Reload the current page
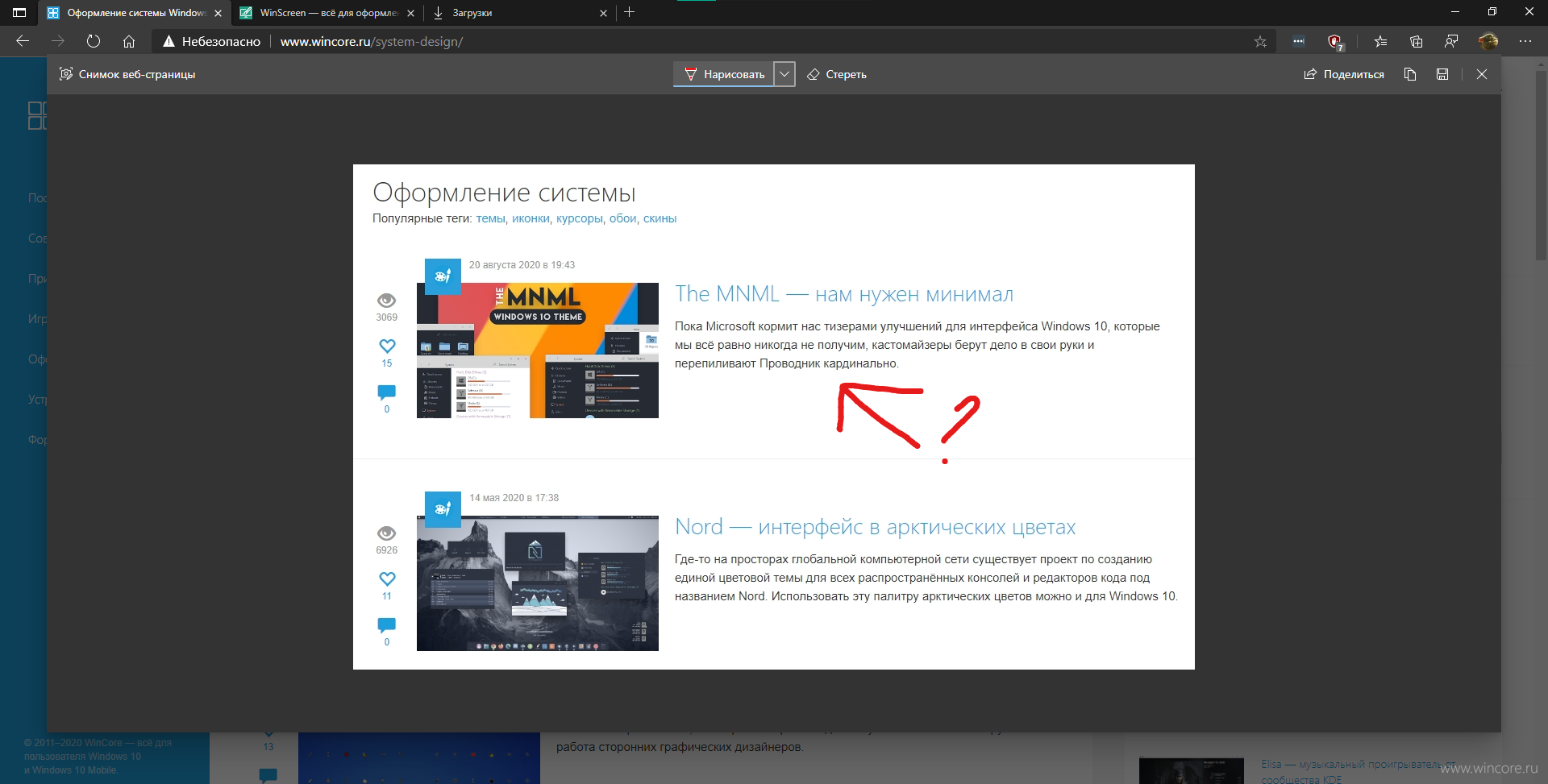This screenshot has height=784, width=1548. pos(94,41)
